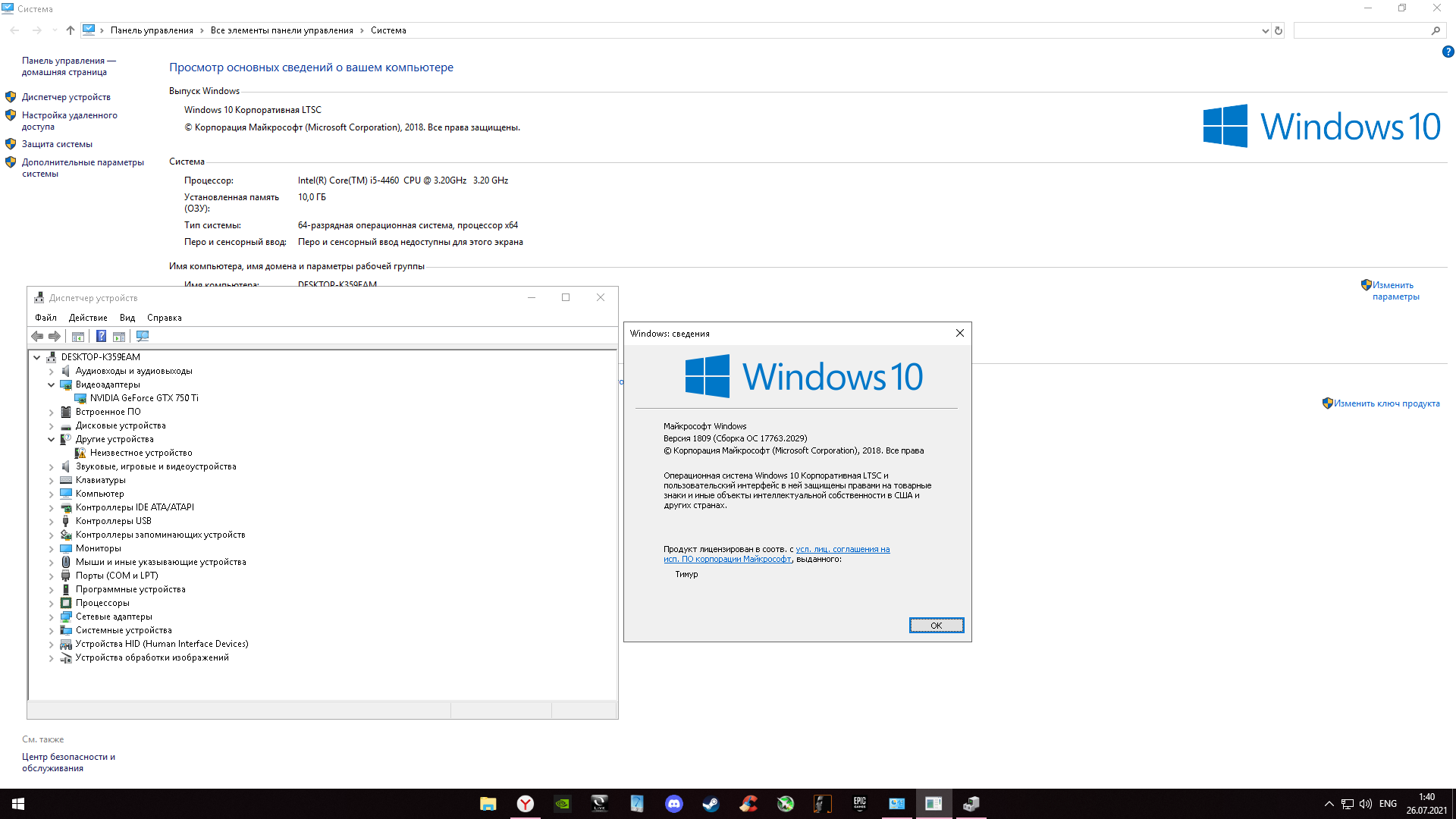The width and height of the screenshot is (1456, 819).
Task: Open Steam from taskbar
Action: (711, 803)
